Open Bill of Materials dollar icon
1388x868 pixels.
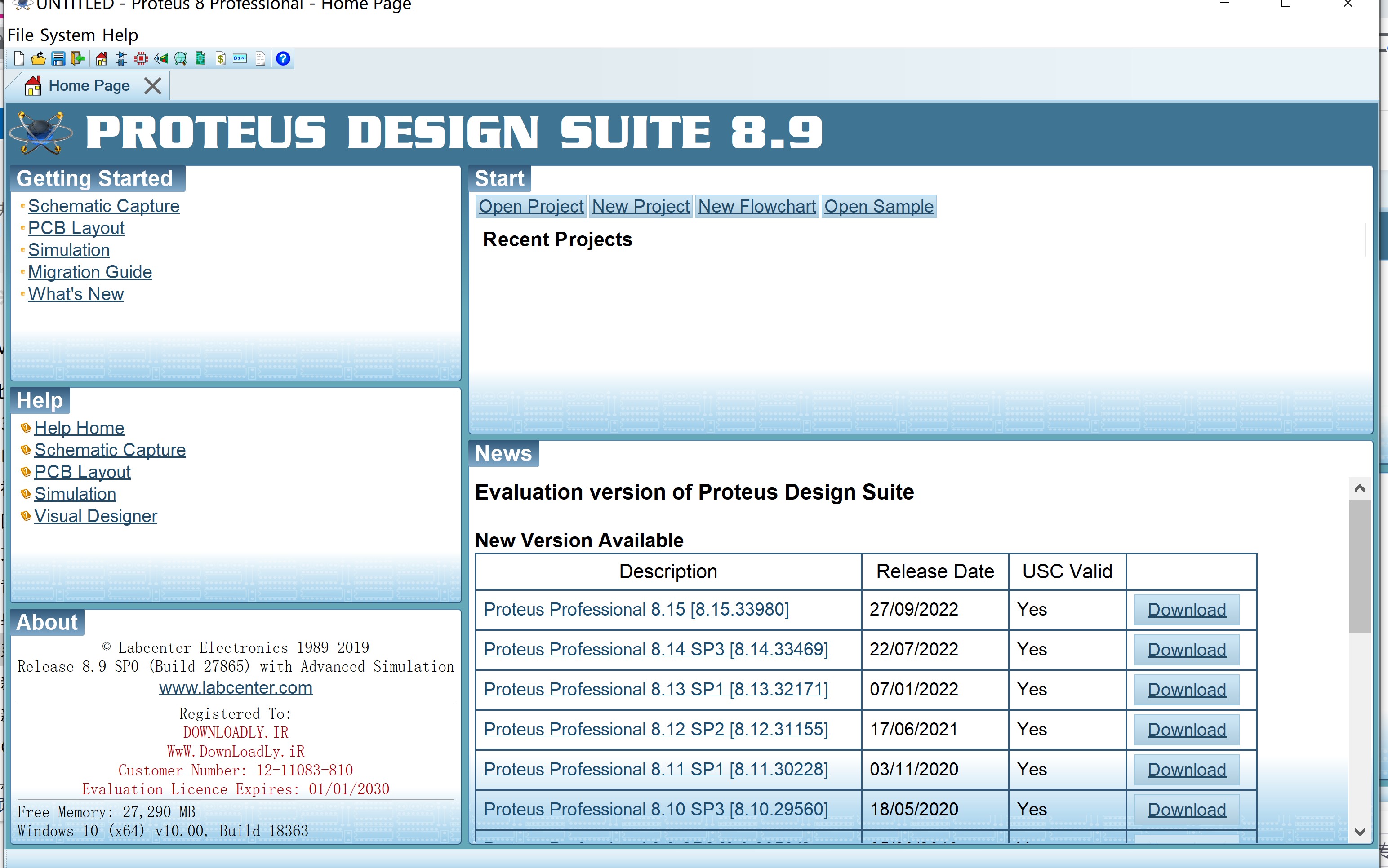tap(221, 58)
